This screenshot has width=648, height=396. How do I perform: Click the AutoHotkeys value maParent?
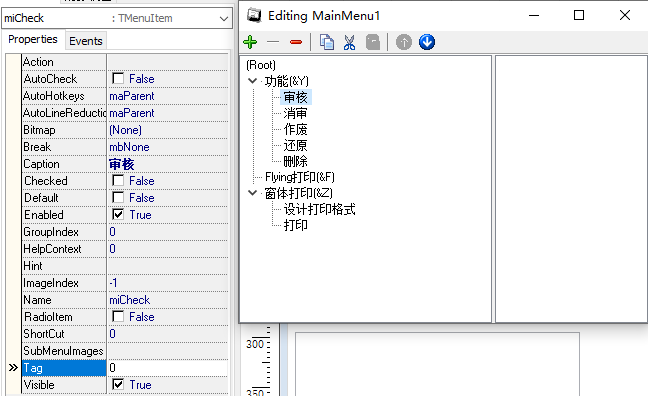[x=131, y=96]
